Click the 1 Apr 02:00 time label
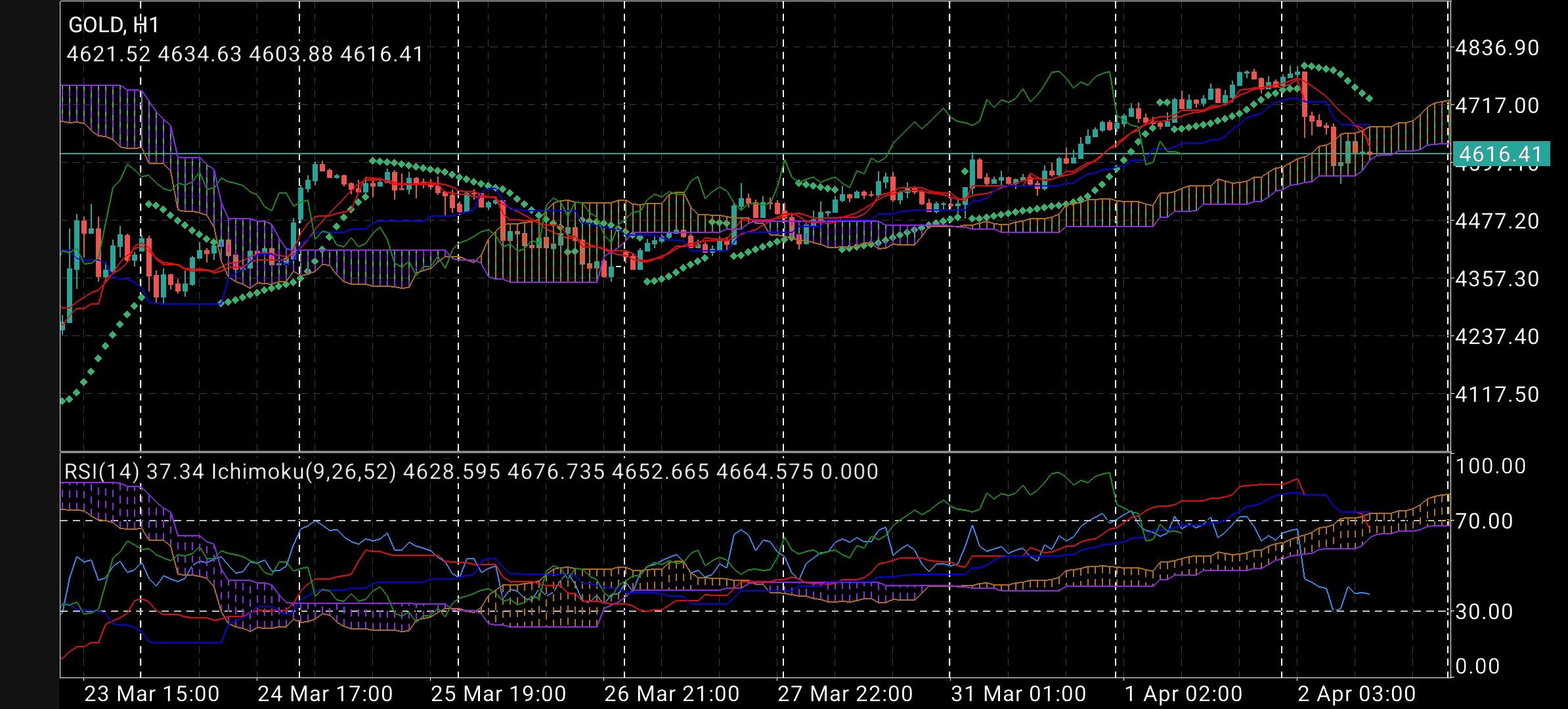The height and width of the screenshot is (709, 1568). click(x=1184, y=694)
